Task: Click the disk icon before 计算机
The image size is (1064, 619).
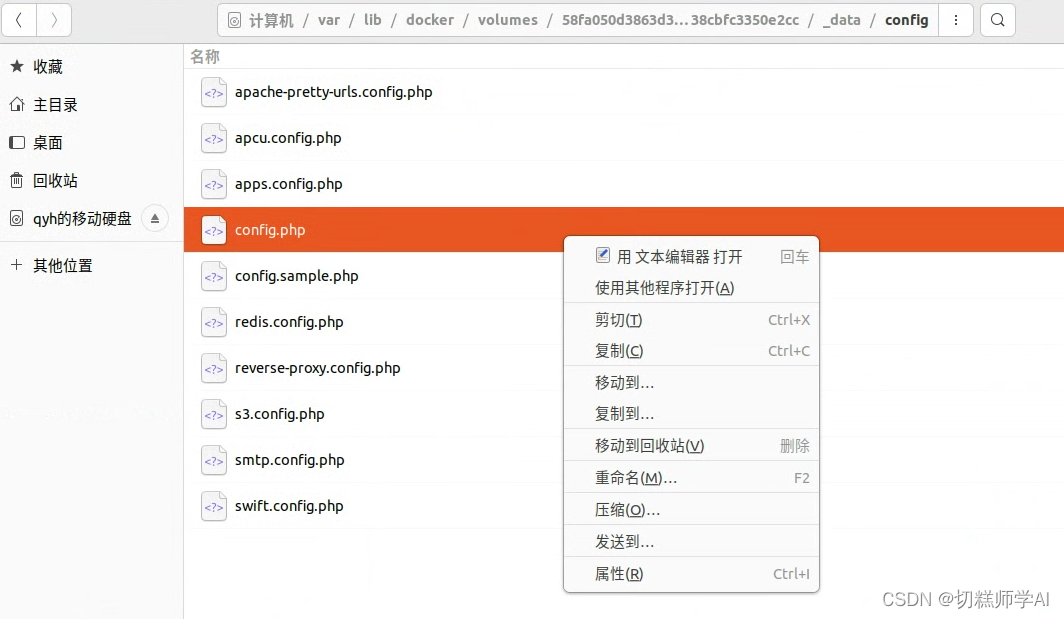Action: (x=234, y=21)
